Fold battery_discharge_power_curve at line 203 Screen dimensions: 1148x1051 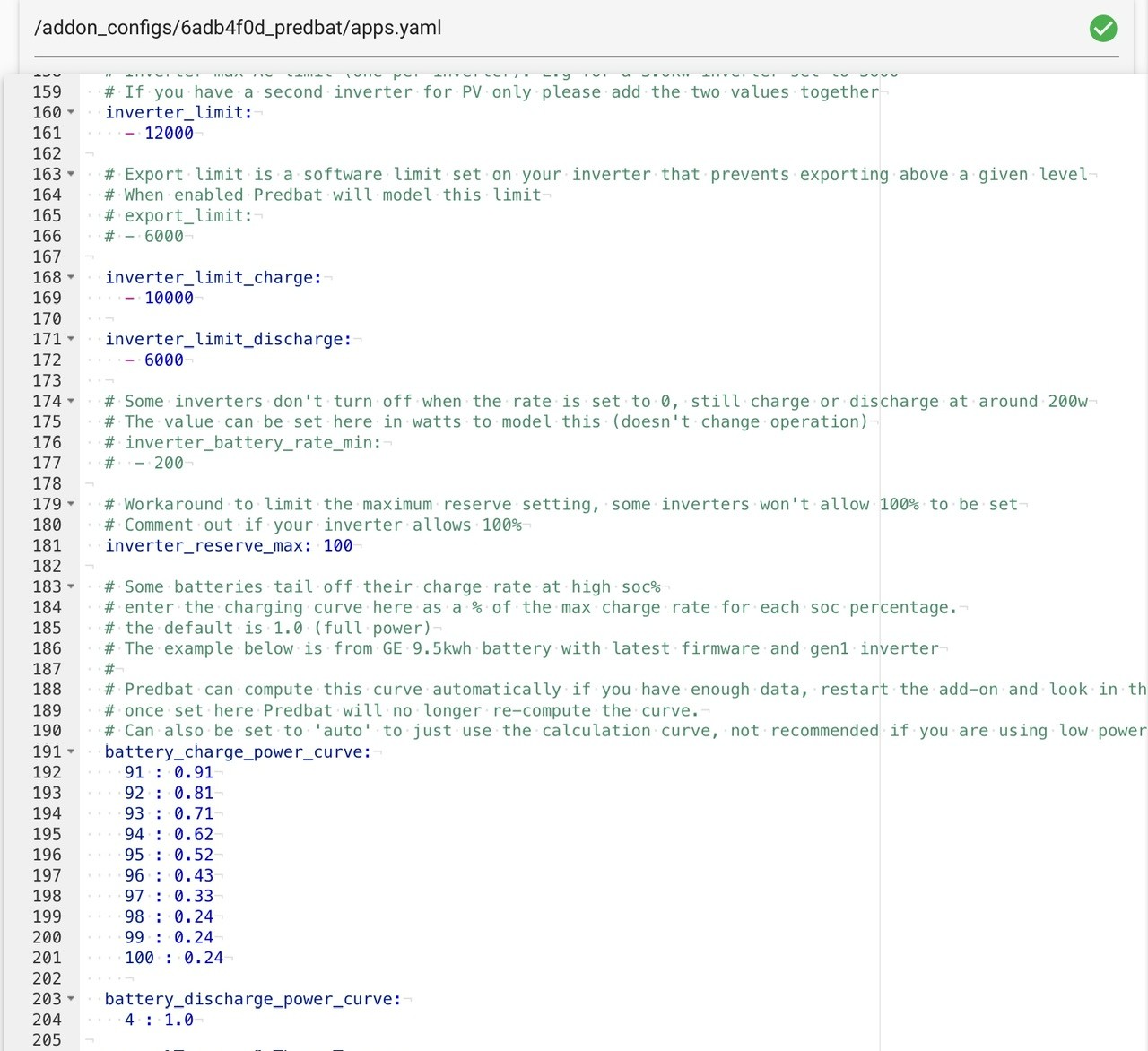pos(71,999)
